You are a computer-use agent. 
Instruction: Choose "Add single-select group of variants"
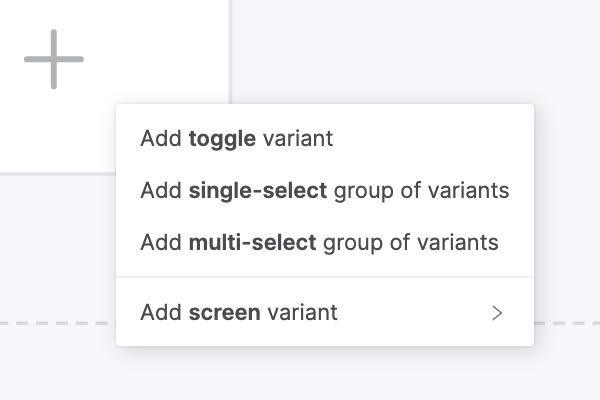(325, 190)
